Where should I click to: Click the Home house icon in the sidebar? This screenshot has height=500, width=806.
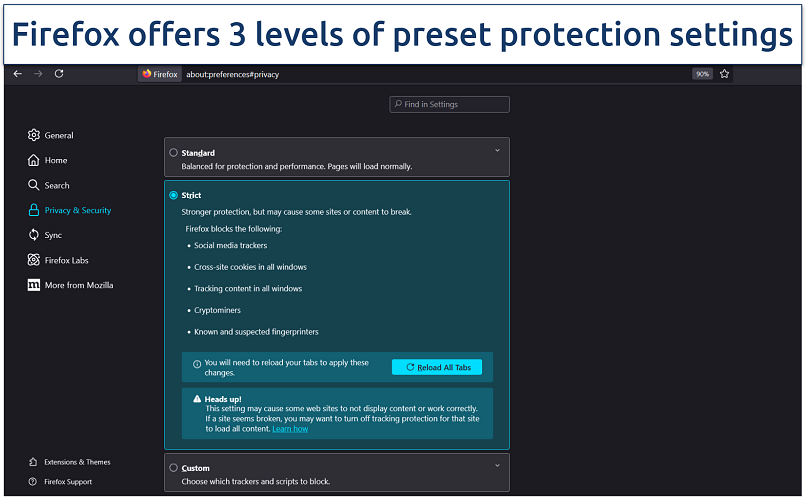(x=34, y=160)
